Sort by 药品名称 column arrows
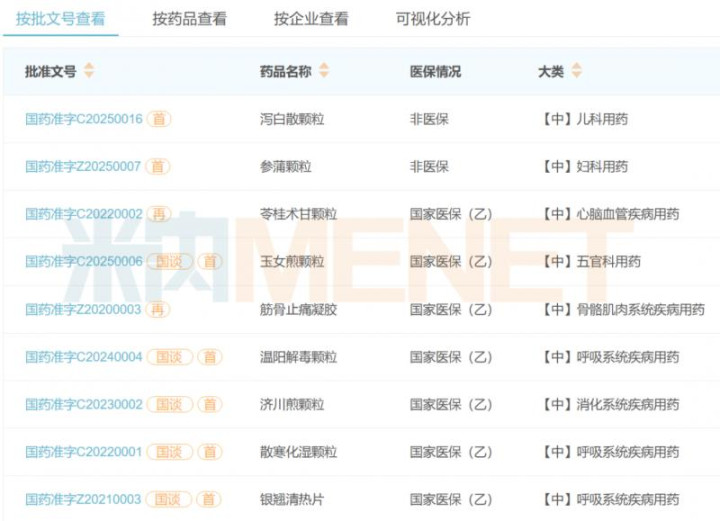The width and height of the screenshot is (720, 521). pyautogui.click(x=324, y=71)
